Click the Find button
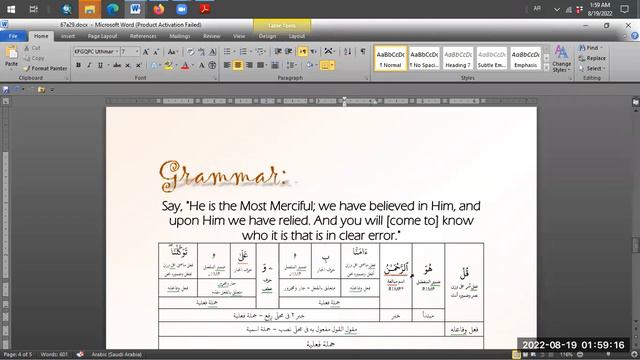 pos(591,48)
